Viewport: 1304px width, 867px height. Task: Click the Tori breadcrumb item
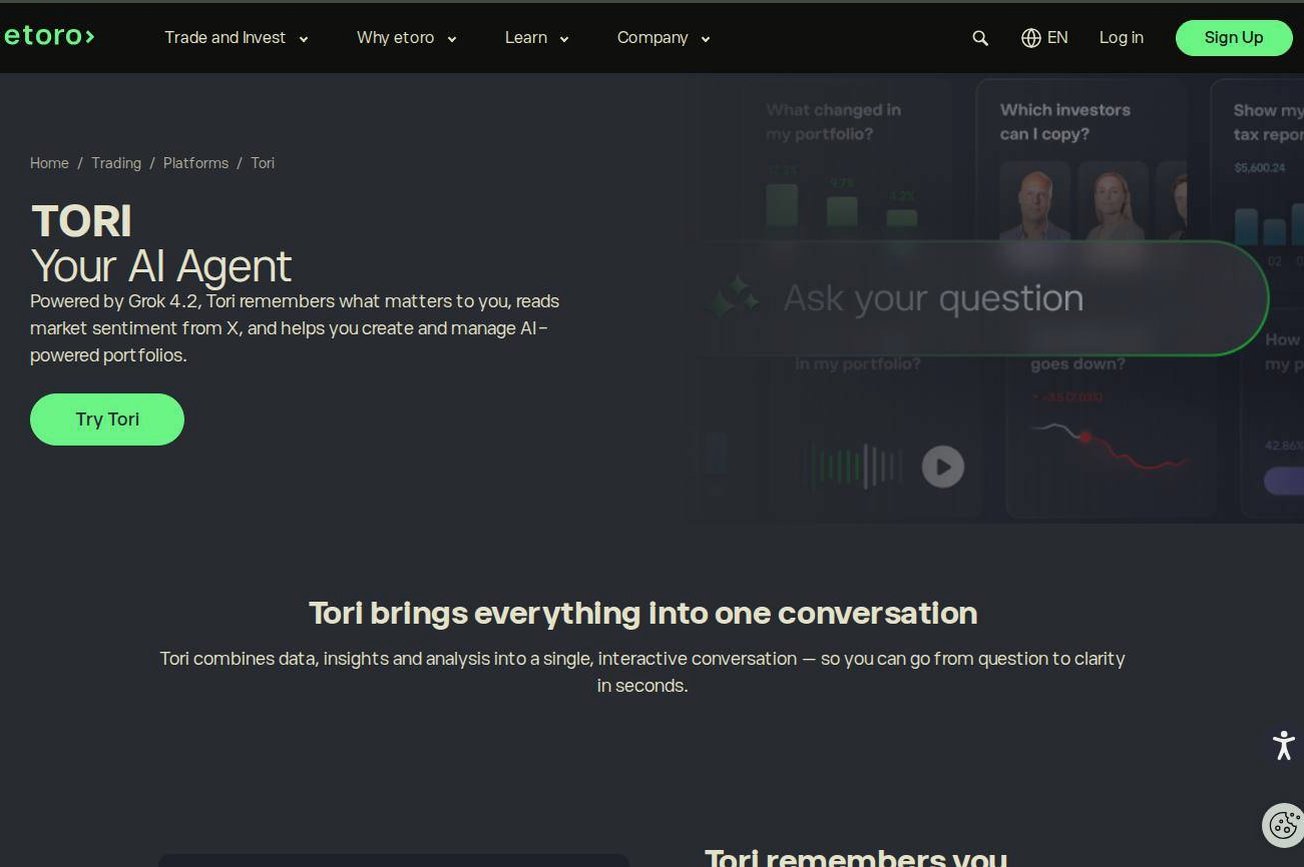[x=262, y=163]
